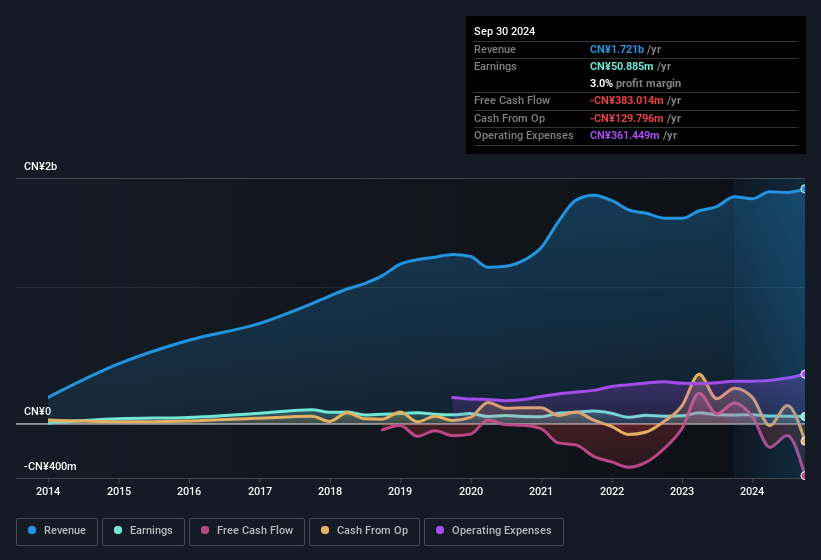The image size is (821, 560).
Task: Toggle the Revenue series in the legend
Action: [x=56, y=530]
